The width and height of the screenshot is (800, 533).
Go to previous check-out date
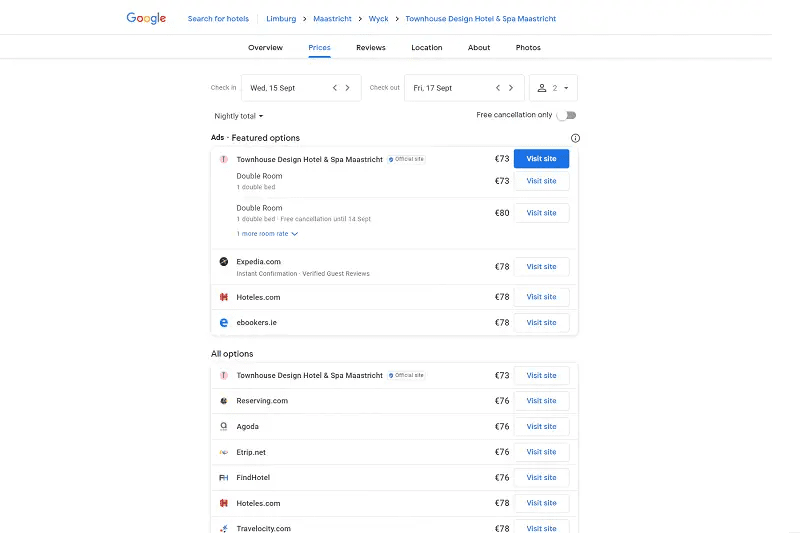498,88
